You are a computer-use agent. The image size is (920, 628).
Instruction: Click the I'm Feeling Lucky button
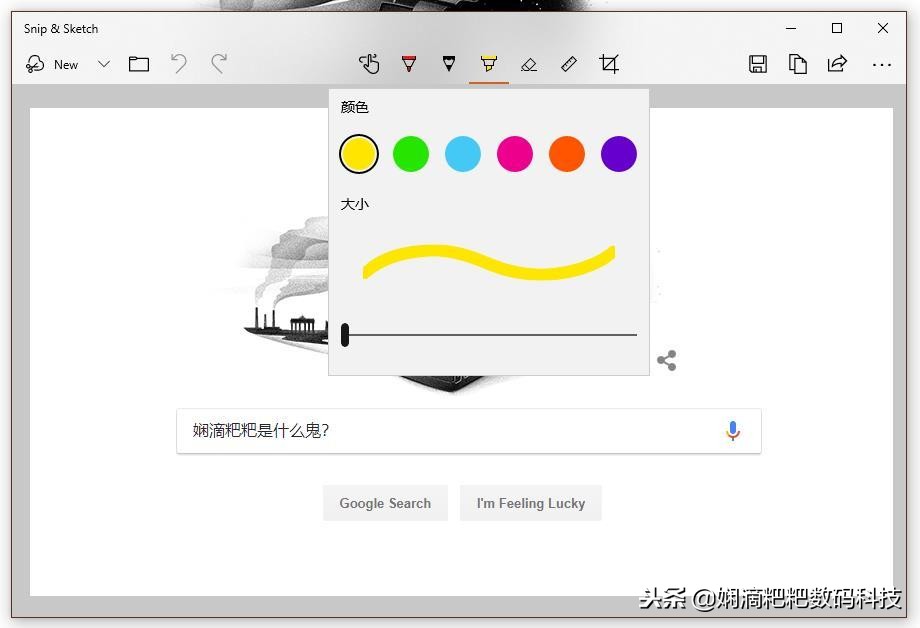[x=530, y=503]
